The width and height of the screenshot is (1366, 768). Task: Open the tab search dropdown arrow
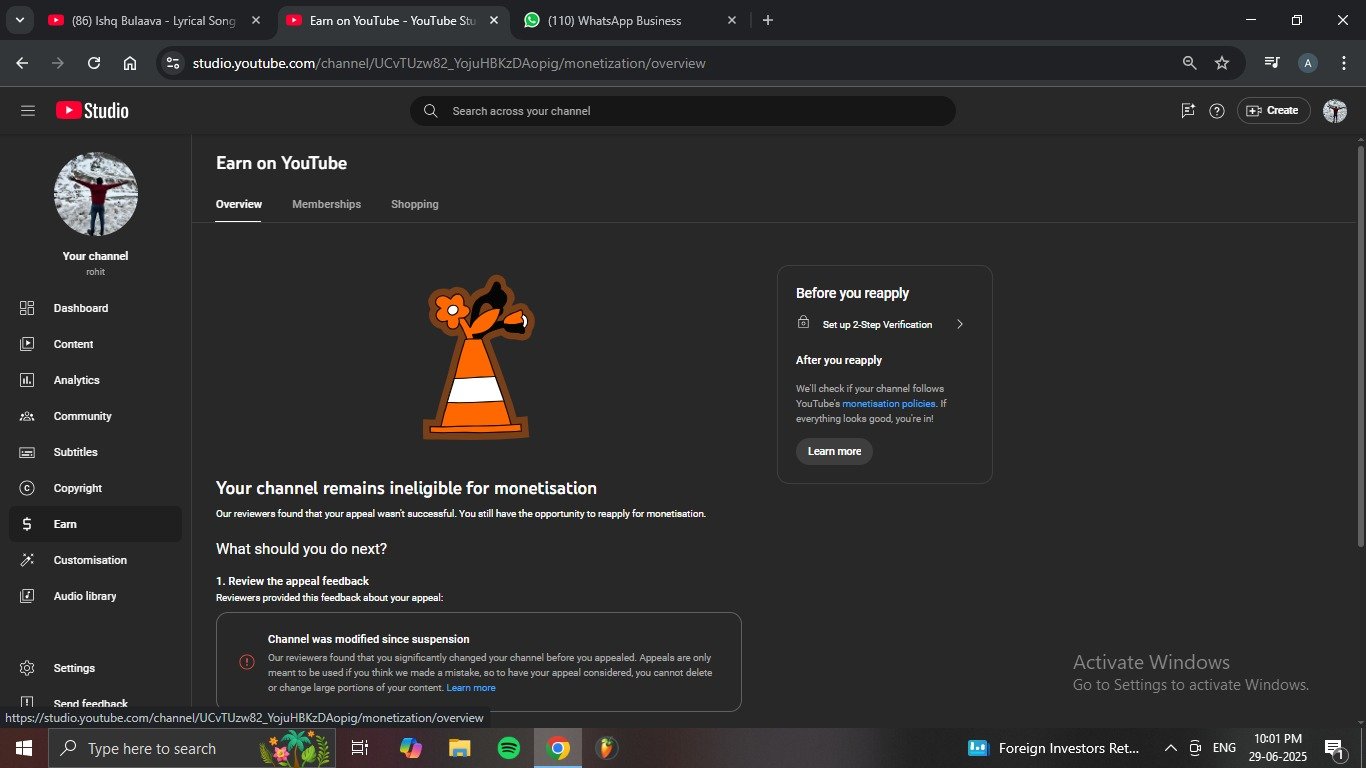click(19, 20)
